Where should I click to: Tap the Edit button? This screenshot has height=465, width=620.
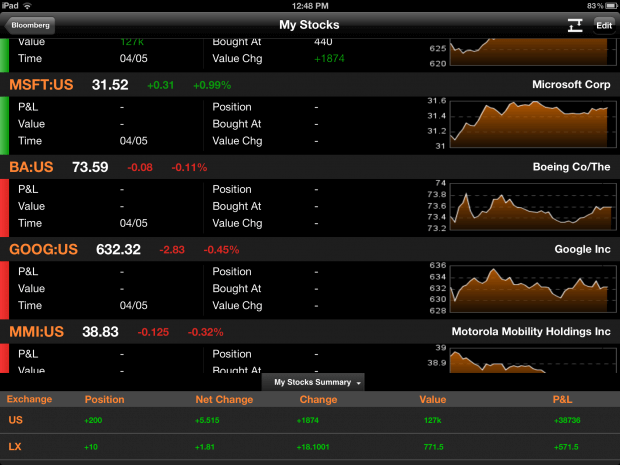pyautogui.click(x=604, y=25)
